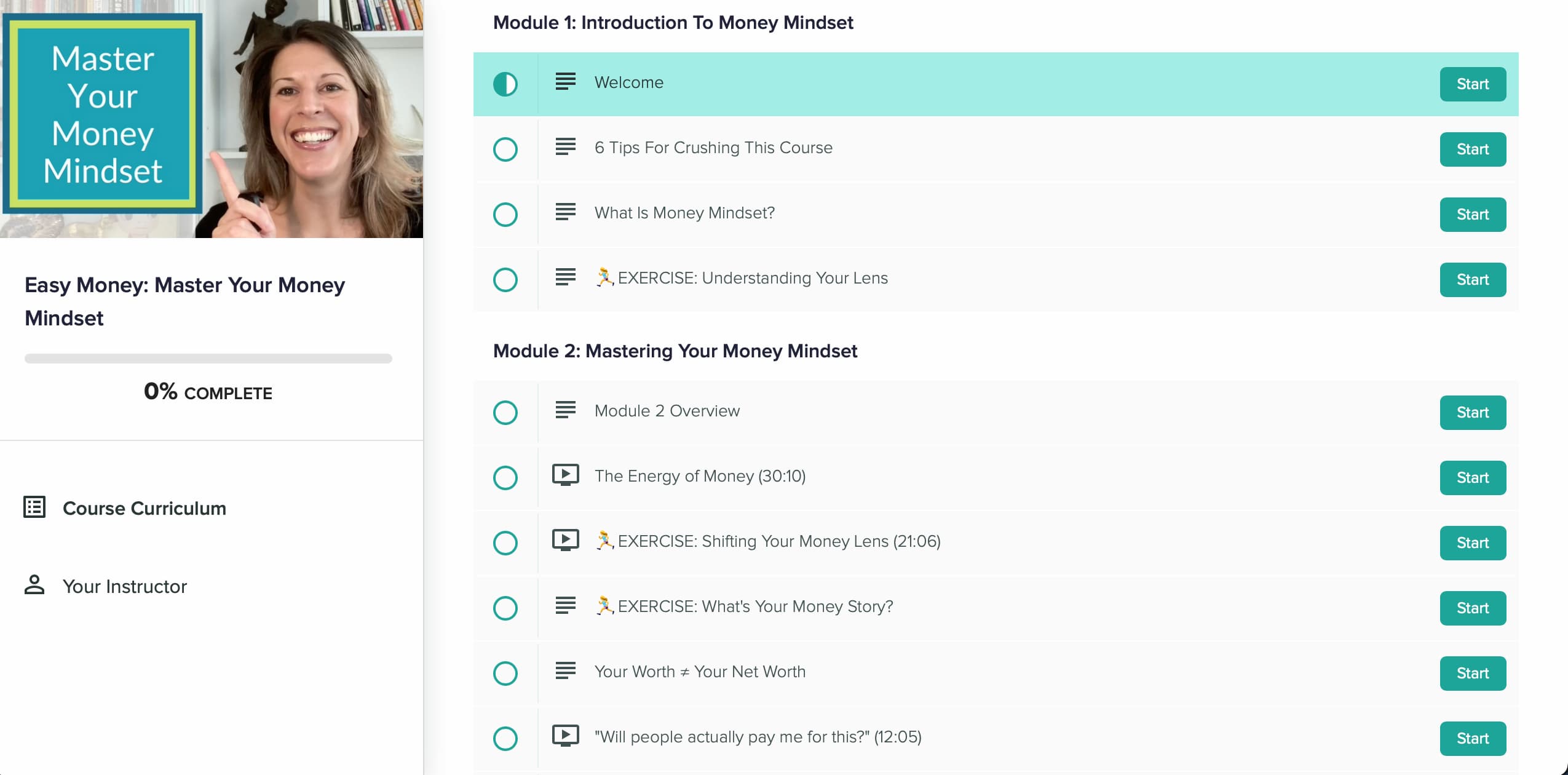Click the video icon for "Will people actually pay me"
The width and height of the screenshot is (1568, 775).
[x=566, y=736]
